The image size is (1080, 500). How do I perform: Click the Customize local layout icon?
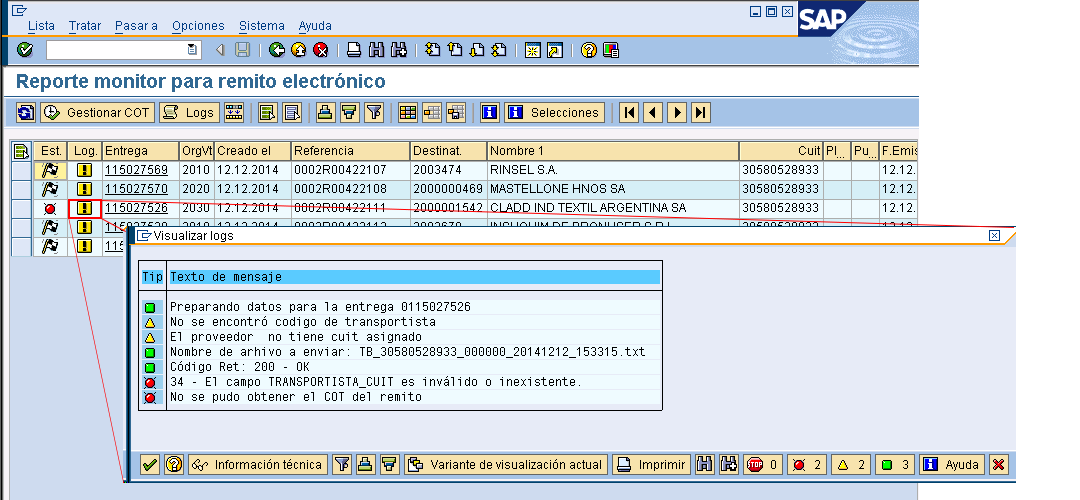610,50
